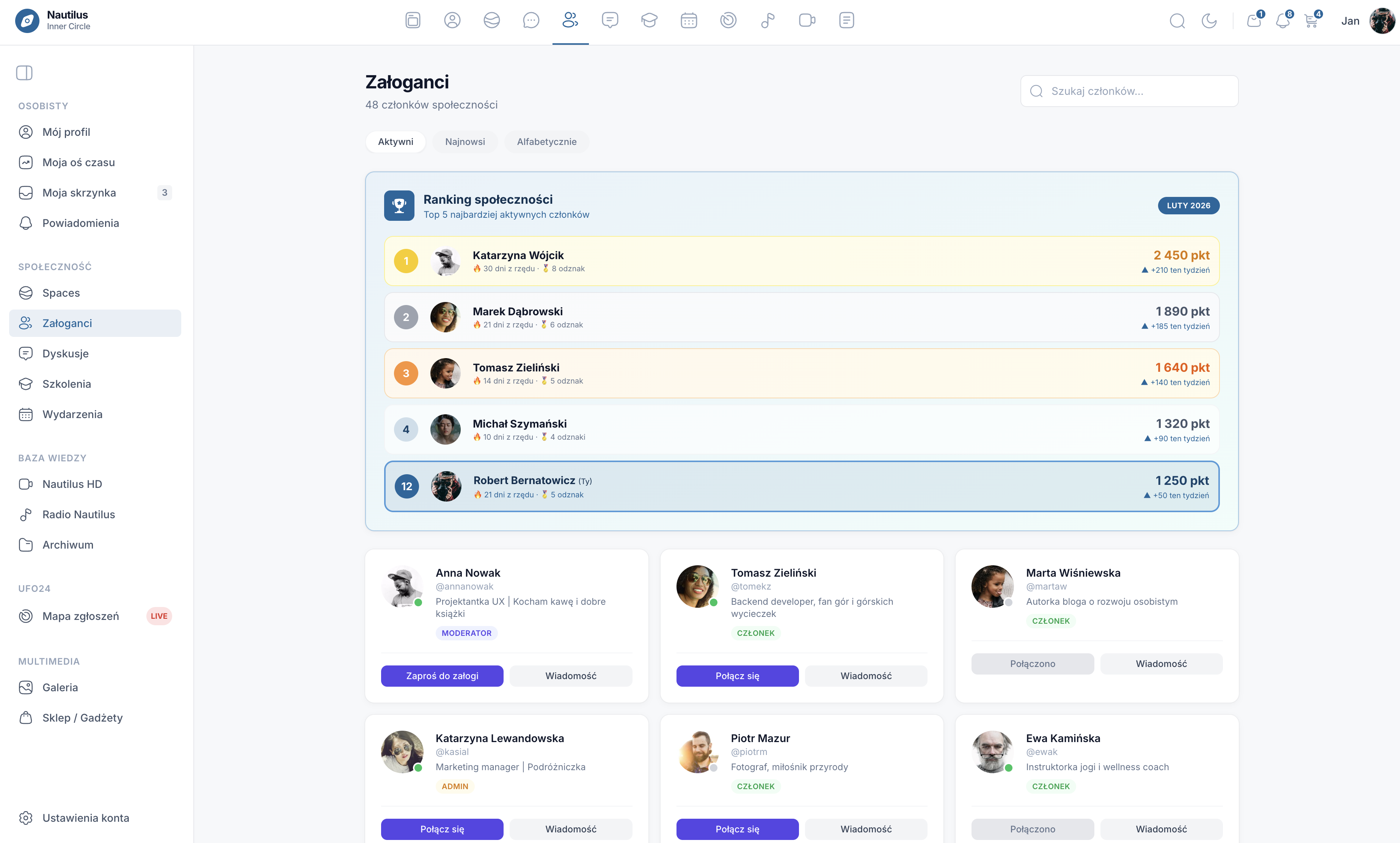1400x843 pixels.
Task: Click the LUTY 2026 month badge
Action: tap(1188, 206)
